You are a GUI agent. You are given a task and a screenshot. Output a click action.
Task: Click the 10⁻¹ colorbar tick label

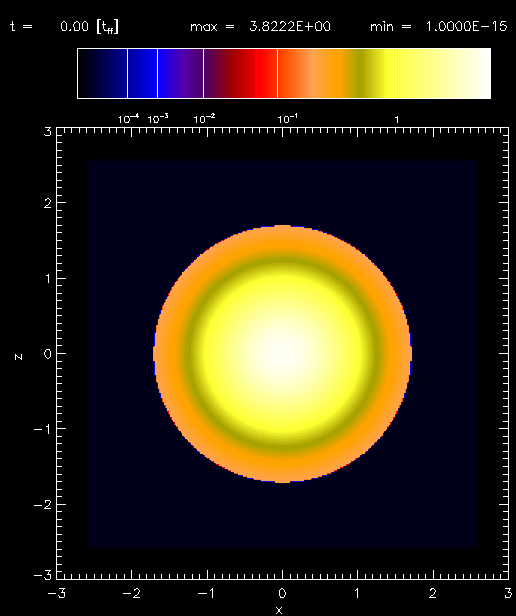[288, 119]
